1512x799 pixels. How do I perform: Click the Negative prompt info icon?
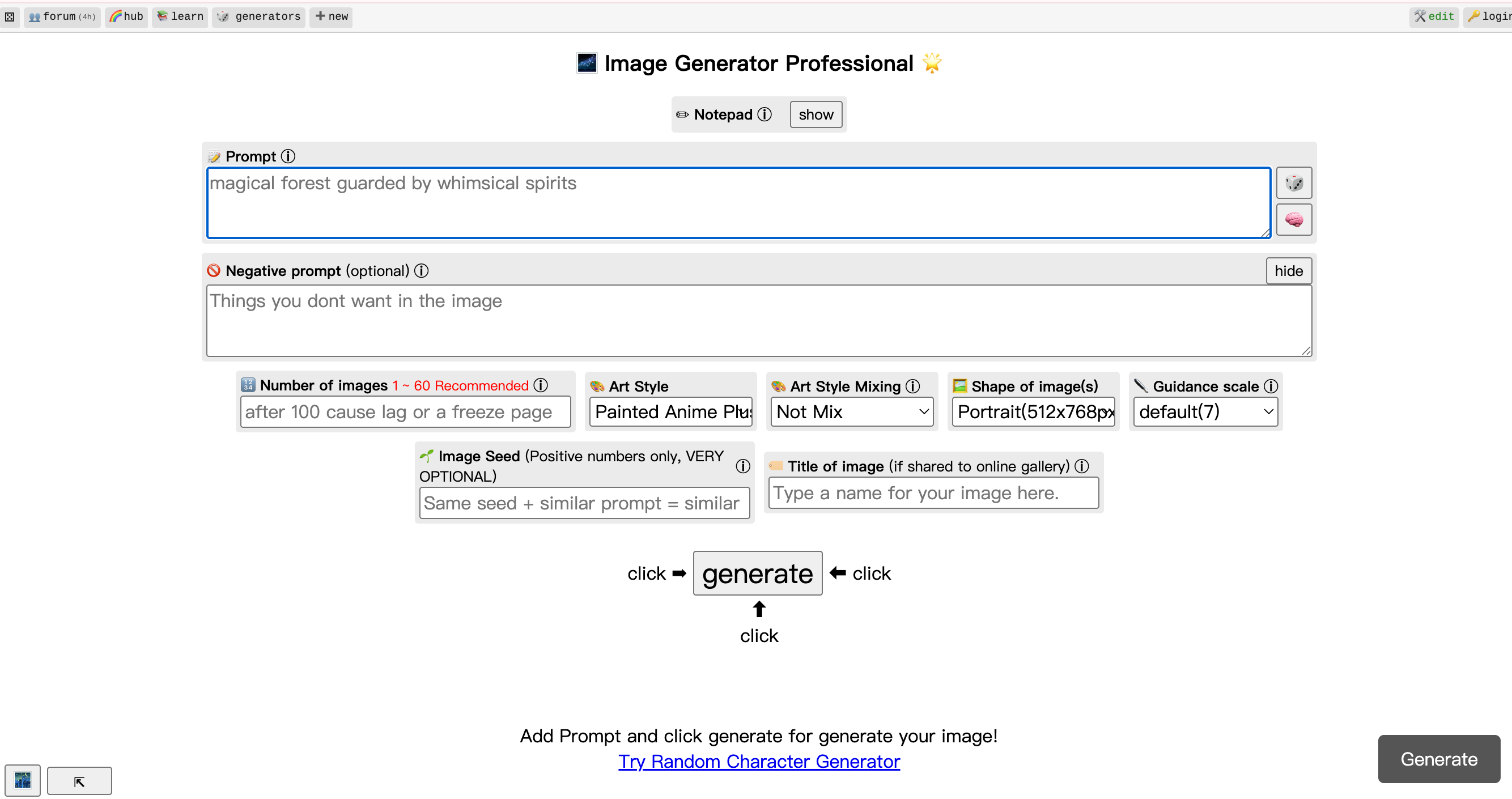(422, 271)
